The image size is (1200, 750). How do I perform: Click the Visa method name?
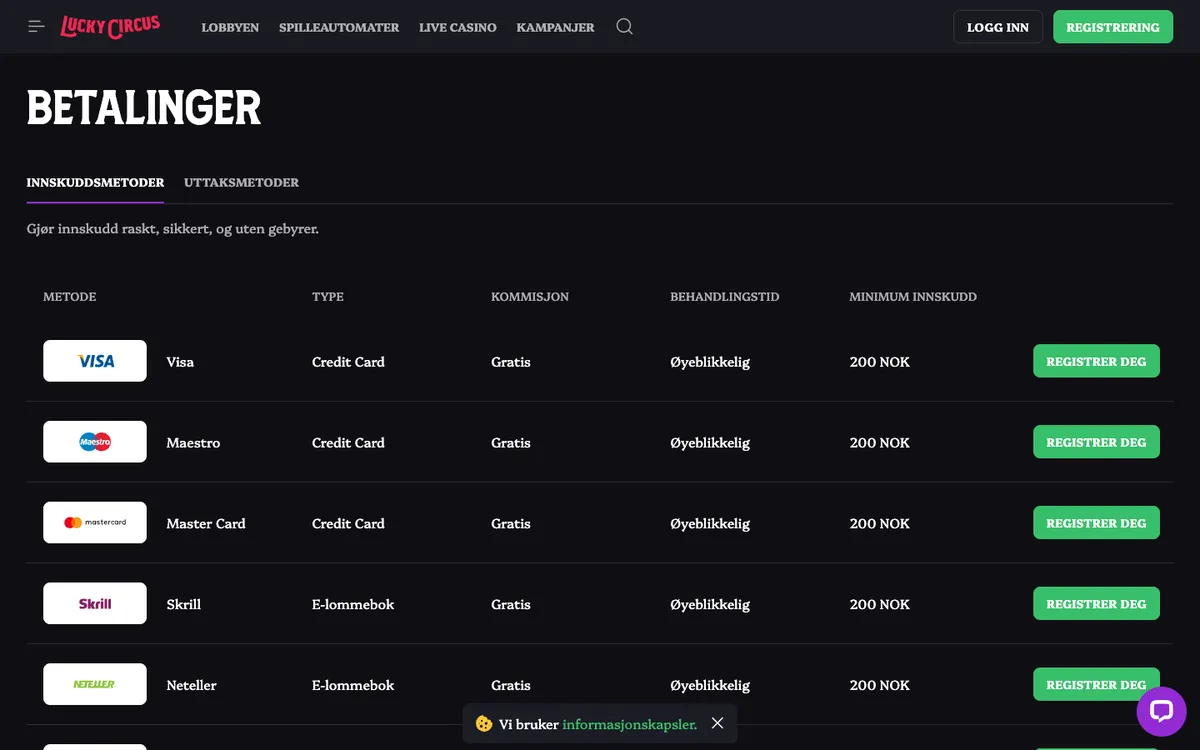[x=180, y=362]
